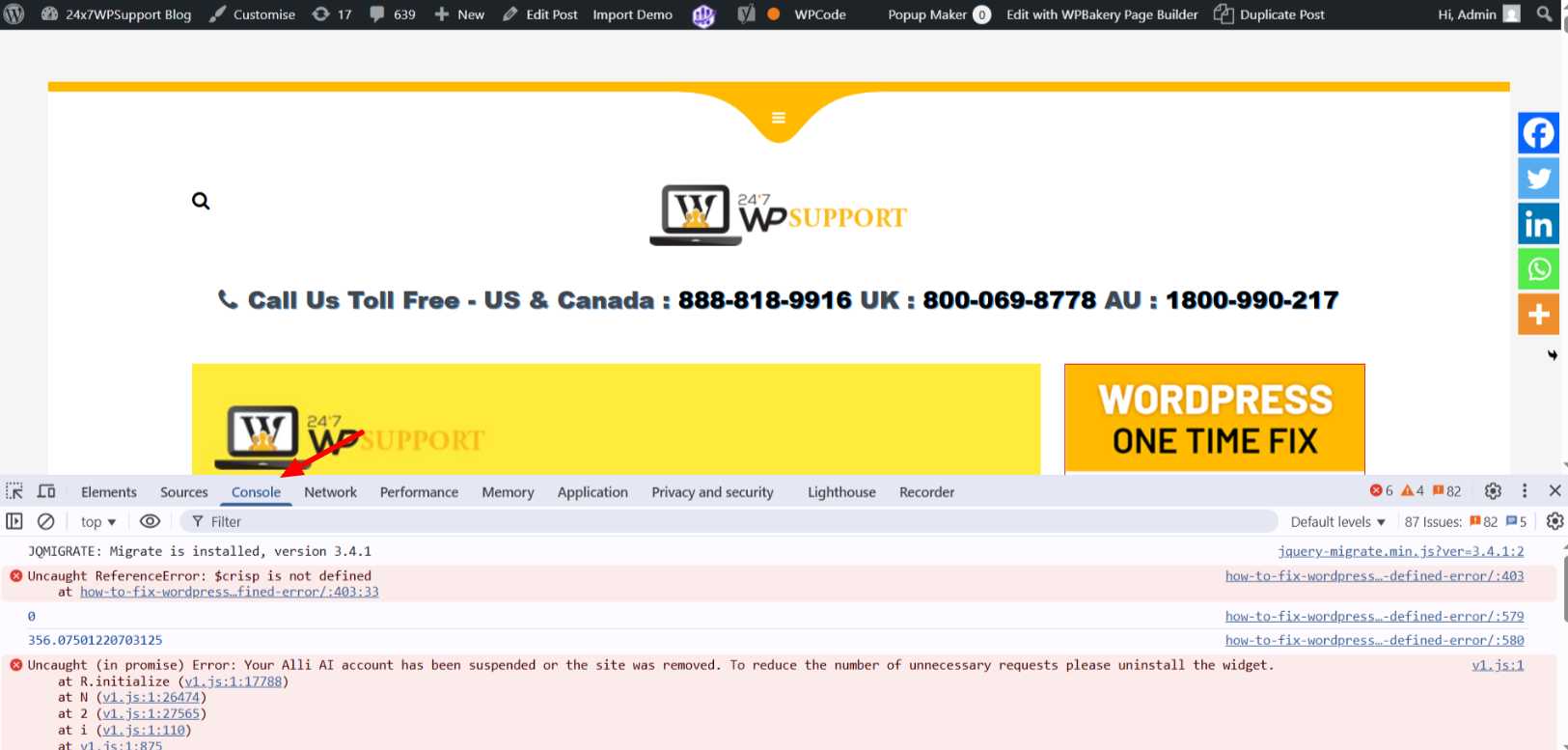This screenshot has width=1568, height=750.
Task: Toggle the console sidebar
Action: click(14, 521)
